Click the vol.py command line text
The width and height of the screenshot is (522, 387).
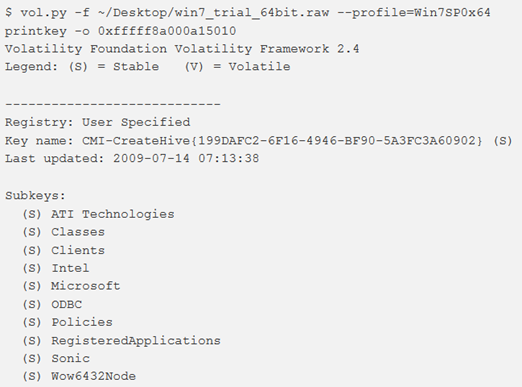247,13
